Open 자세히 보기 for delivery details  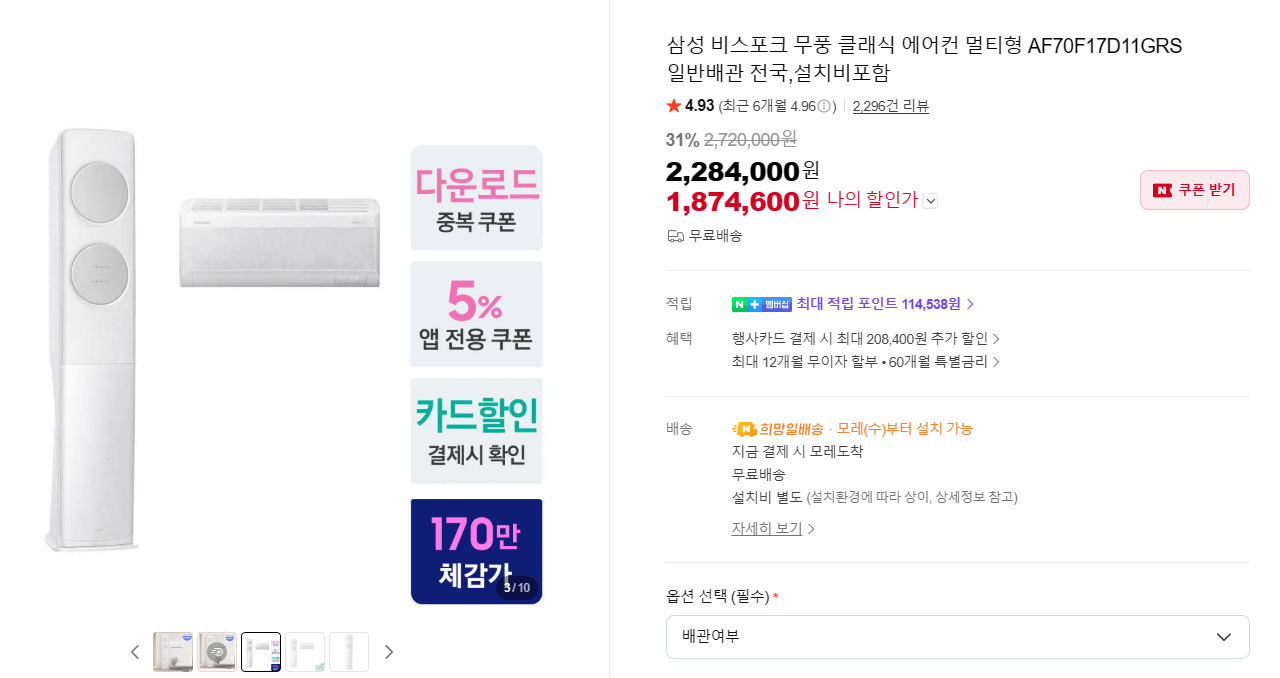[773, 528]
